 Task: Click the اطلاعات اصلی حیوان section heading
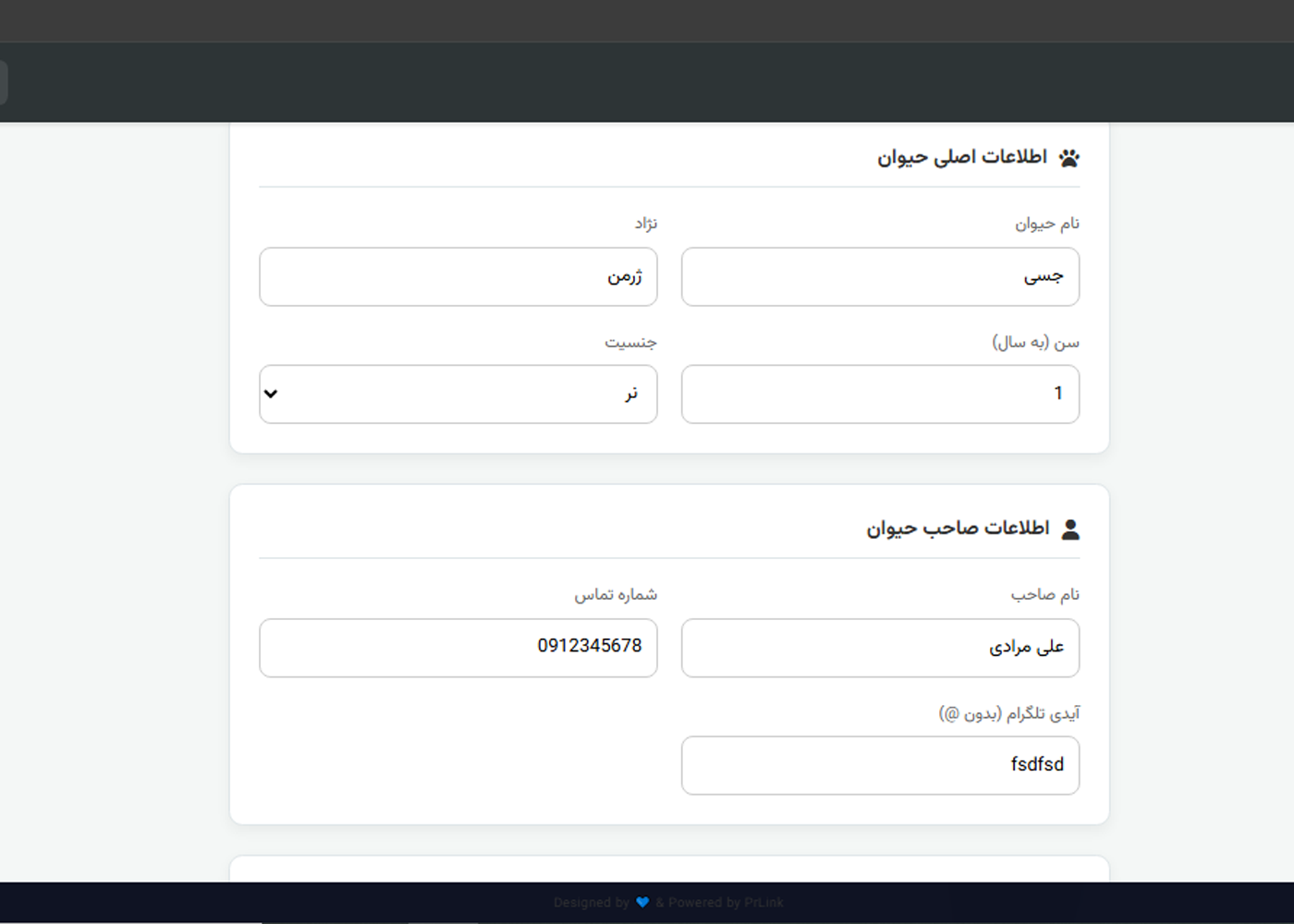click(x=962, y=157)
